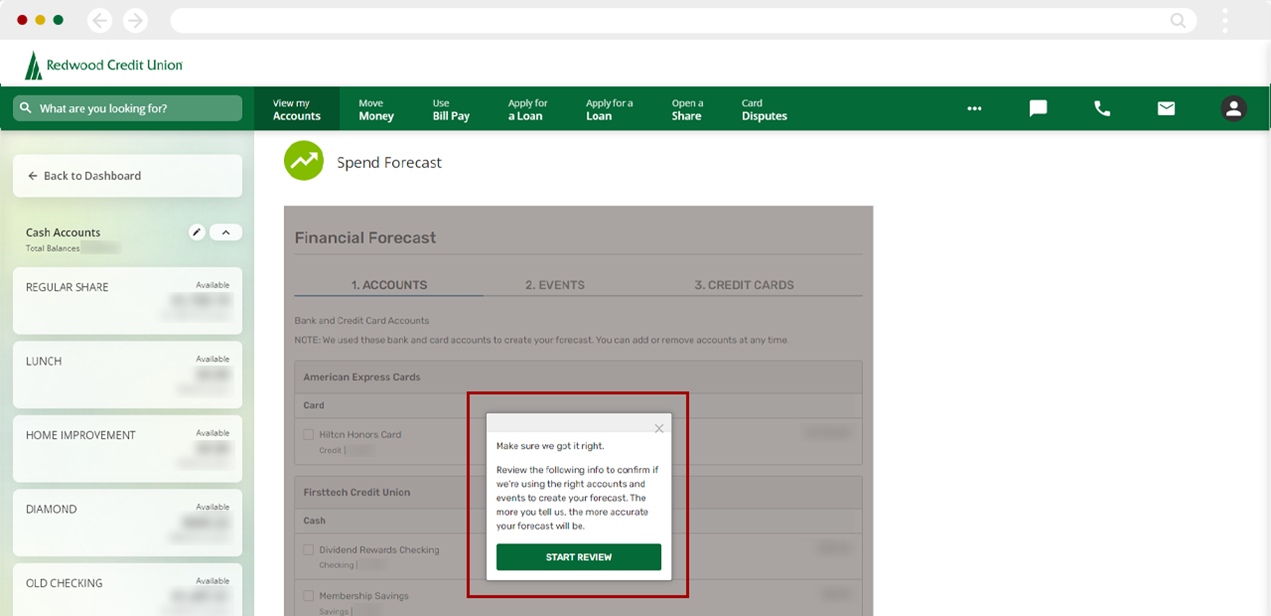The width and height of the screenshot is (1271, 616).
Task: Select the DIAMOND account card
Action: pyautogui.click(x=127, y=522)
